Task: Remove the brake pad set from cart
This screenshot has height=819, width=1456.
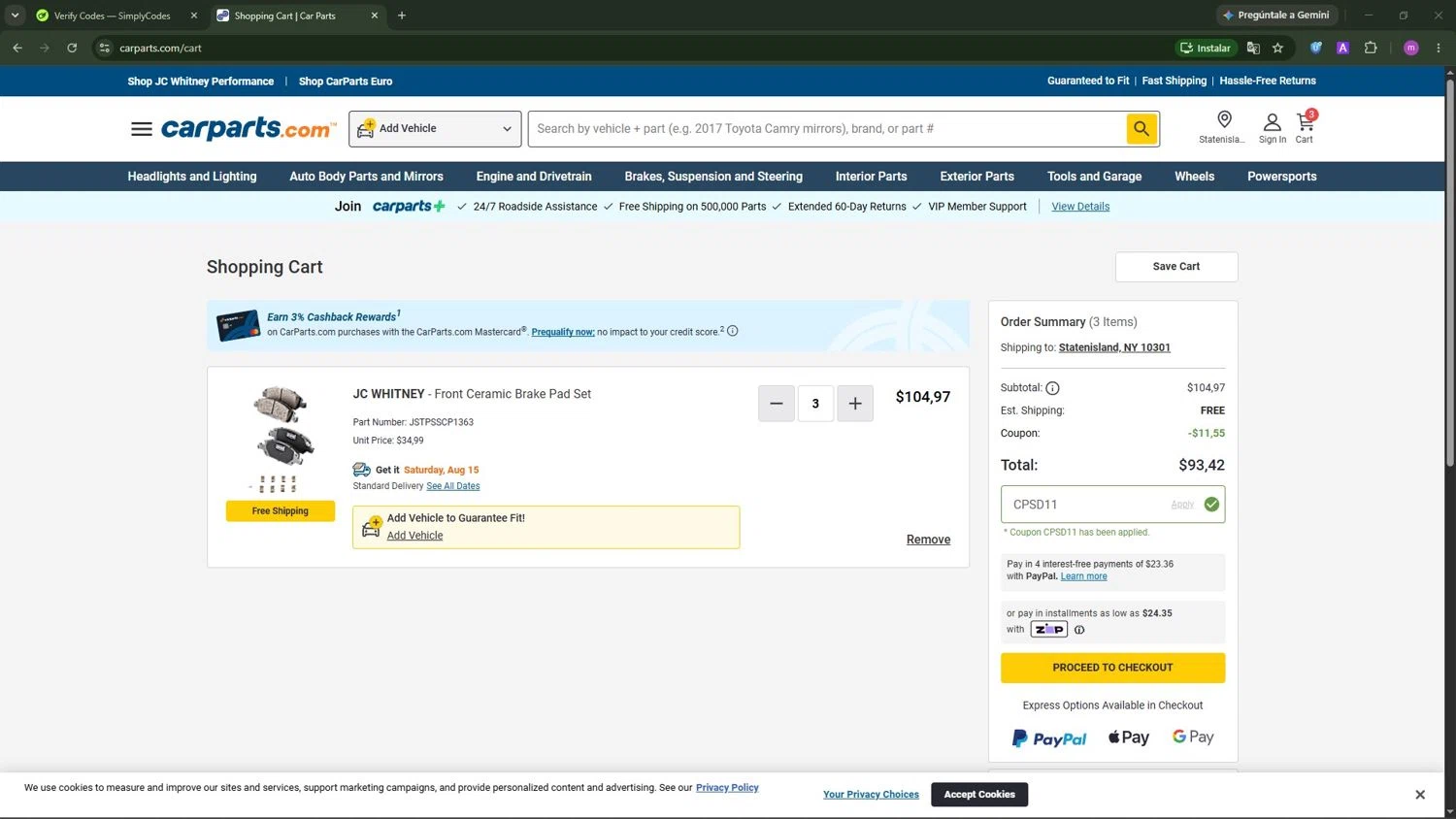Action: [928, 540]
